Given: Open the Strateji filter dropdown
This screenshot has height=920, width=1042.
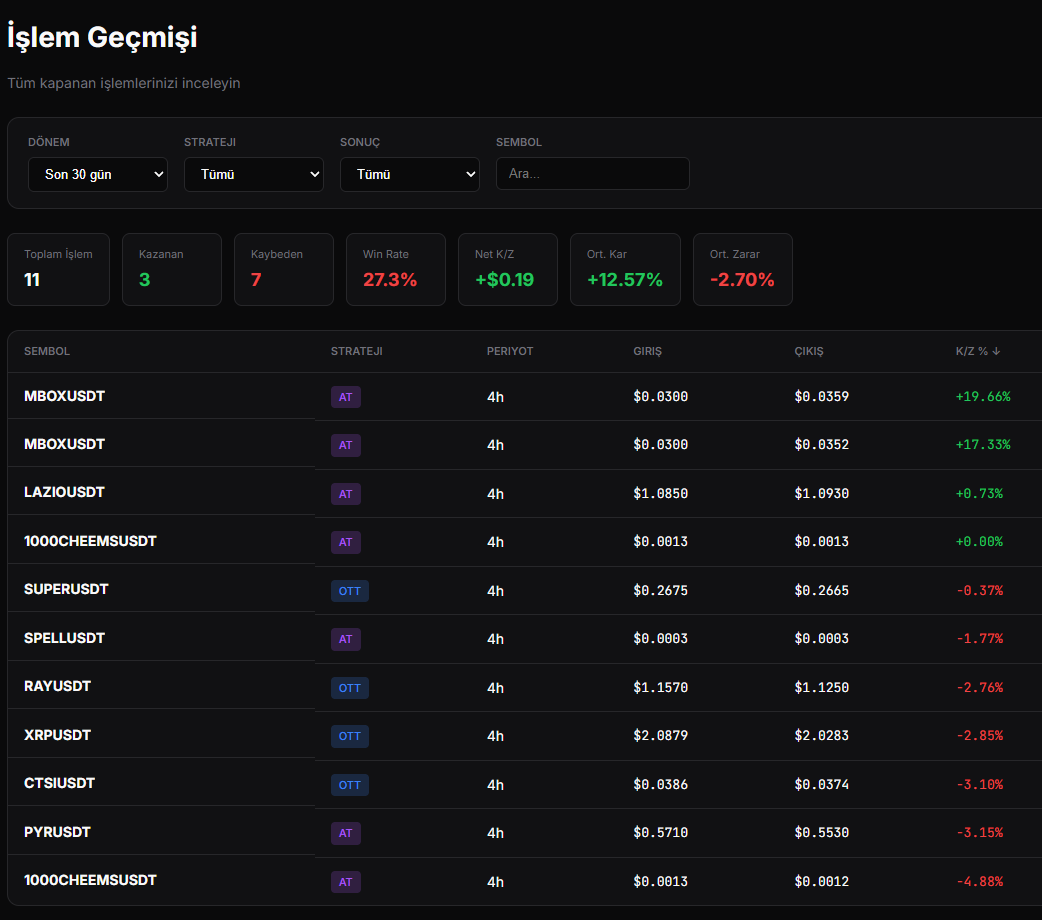Looking at the screenshot, I should [254, 174].
